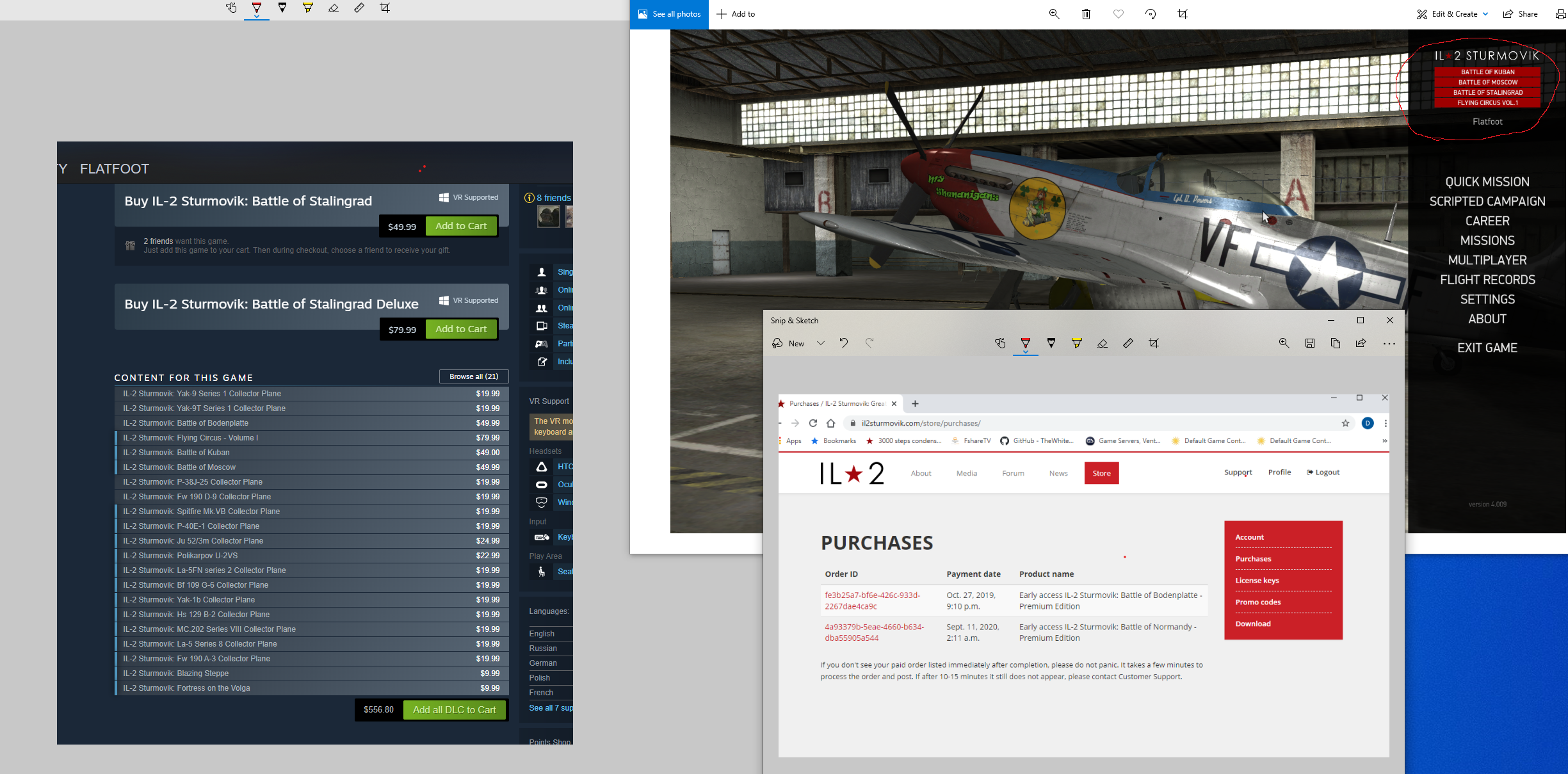This screenshot has height=774, width=1568.
Task: Click 'IL-2 Sturmovik: Blazing Steppe' DLC row
Action: (x=312, y=673)
